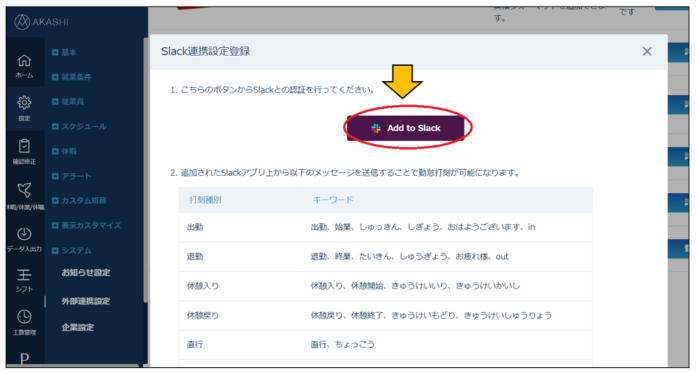Open the 設定 gear icon

click(24, 107)
